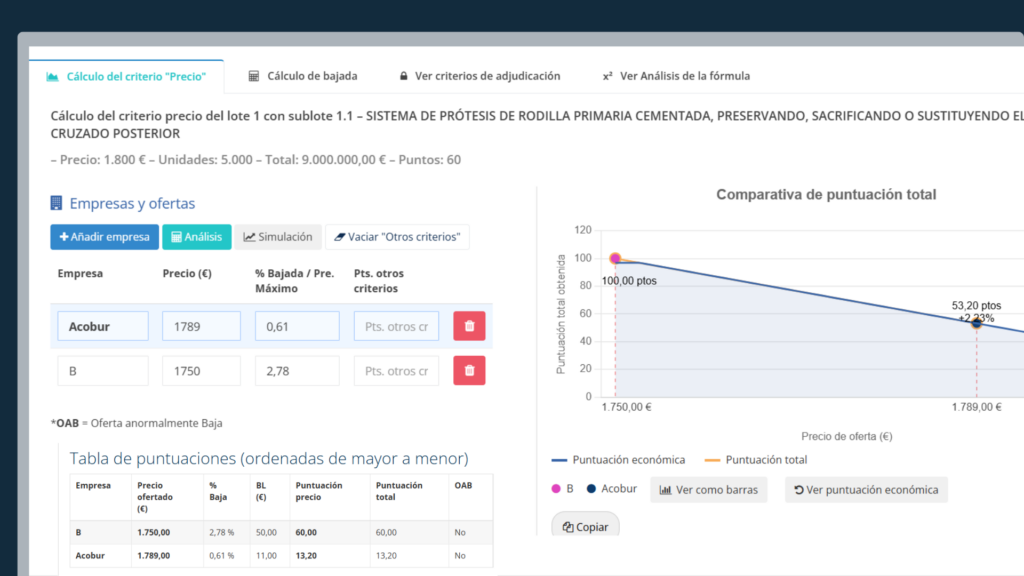Go to Ver Análisis de la fórmula tab
The image size is (1024, 576).
point(676,76)
